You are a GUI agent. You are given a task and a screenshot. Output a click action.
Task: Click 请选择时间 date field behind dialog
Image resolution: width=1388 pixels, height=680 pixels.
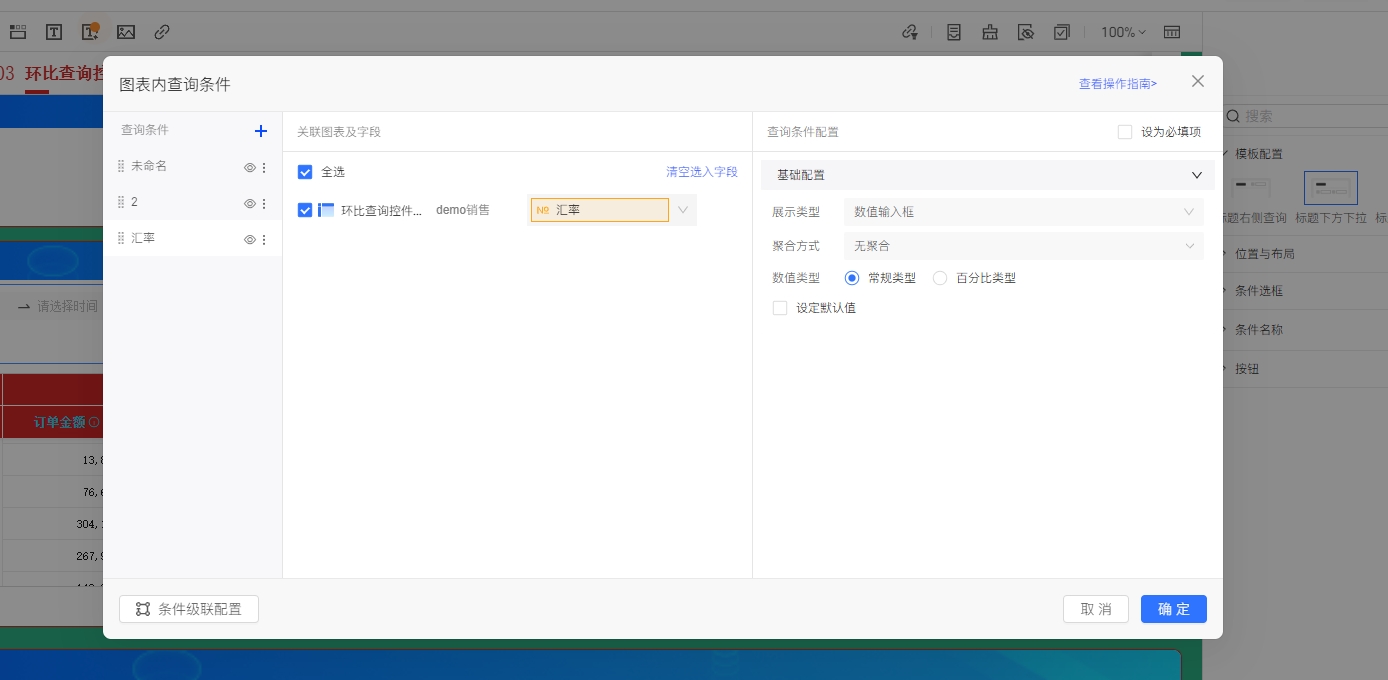point(67,306)
